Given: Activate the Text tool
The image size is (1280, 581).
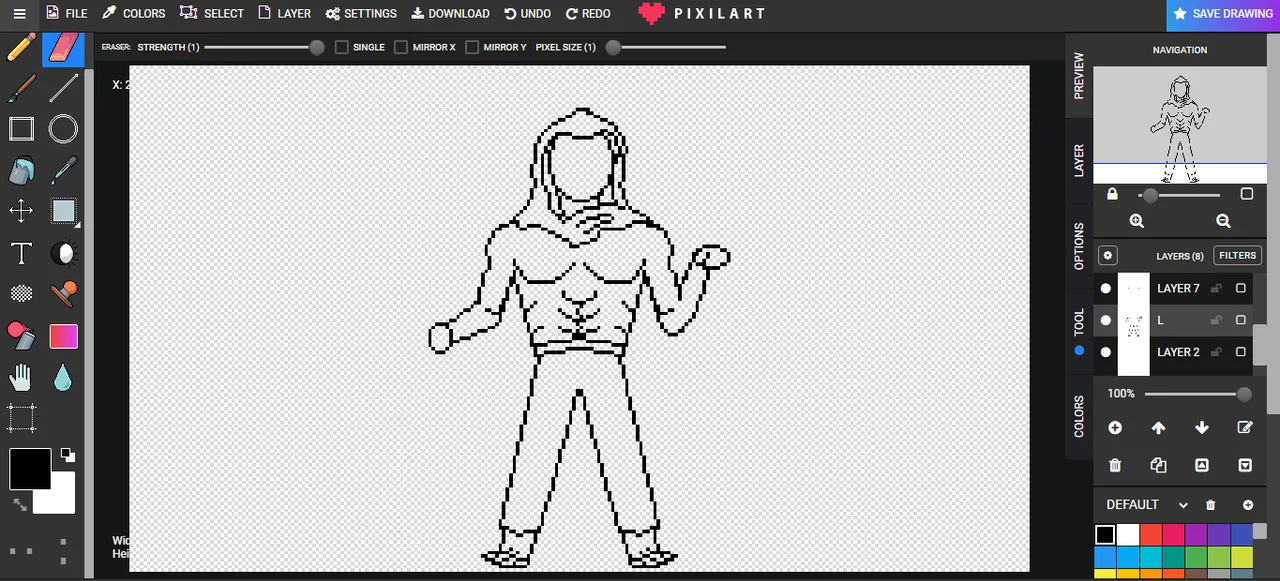Looking at the screenshot, I should 21,253.
